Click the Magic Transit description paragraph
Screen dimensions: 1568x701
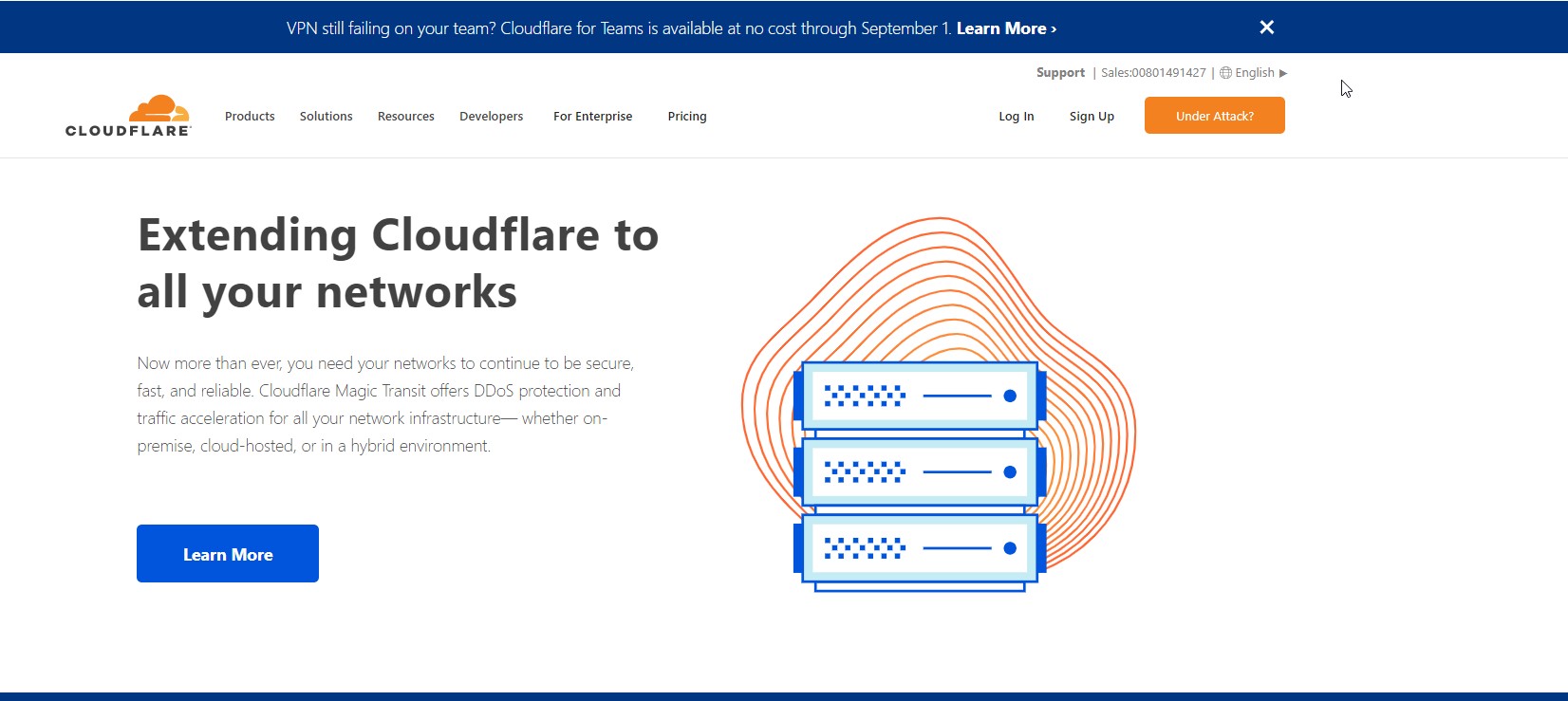(x=385, y=404)
